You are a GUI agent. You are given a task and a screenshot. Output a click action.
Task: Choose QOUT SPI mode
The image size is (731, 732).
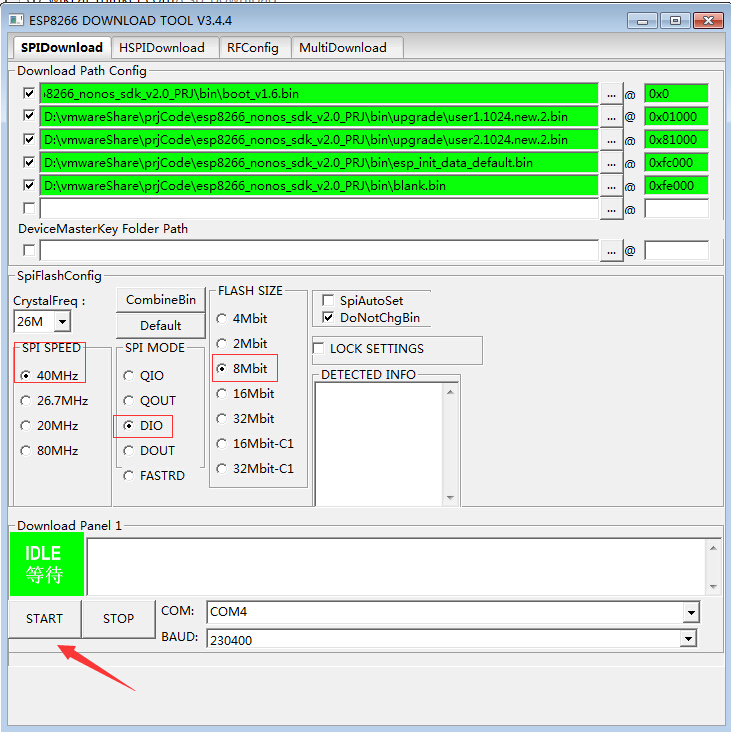(x=150, y=401)
